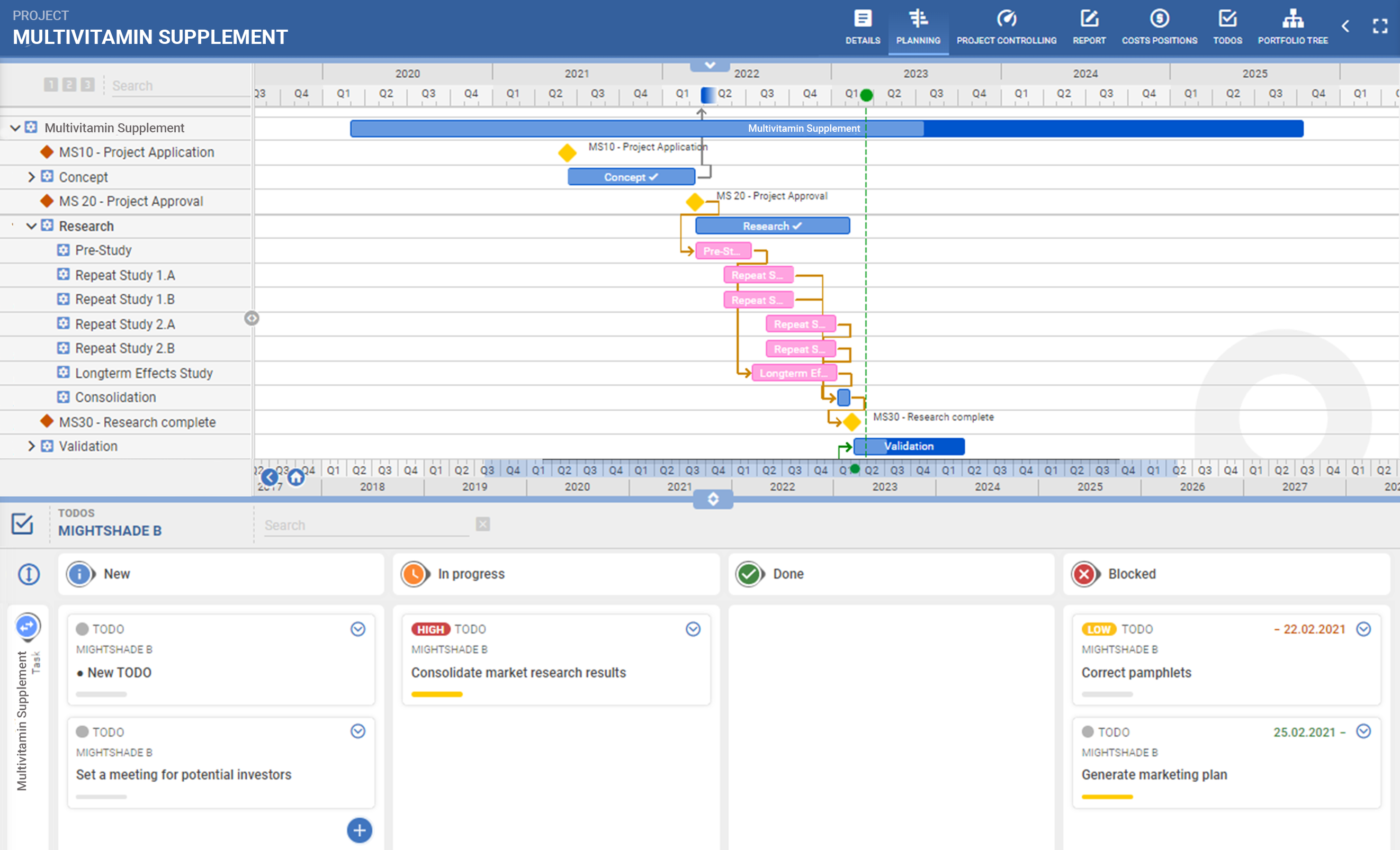
Task: Open dropdown on Generate marketing plan card
Action: [x=1363, y=731]
